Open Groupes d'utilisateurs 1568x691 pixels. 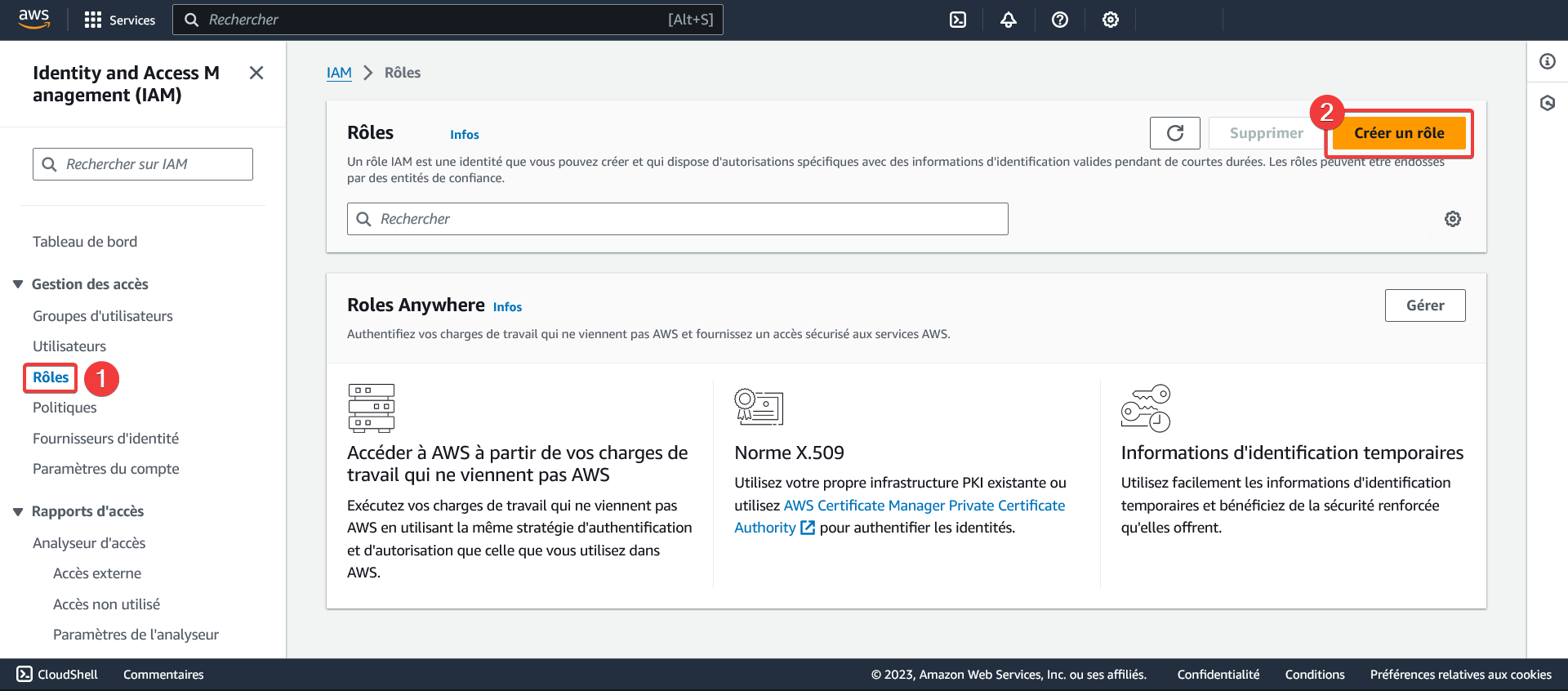coord(103,316)
